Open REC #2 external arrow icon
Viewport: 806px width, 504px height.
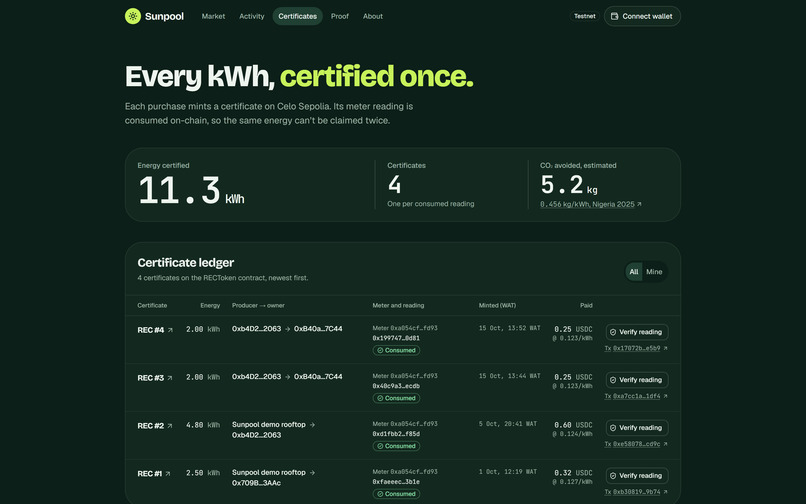click(x=170, y=426)
